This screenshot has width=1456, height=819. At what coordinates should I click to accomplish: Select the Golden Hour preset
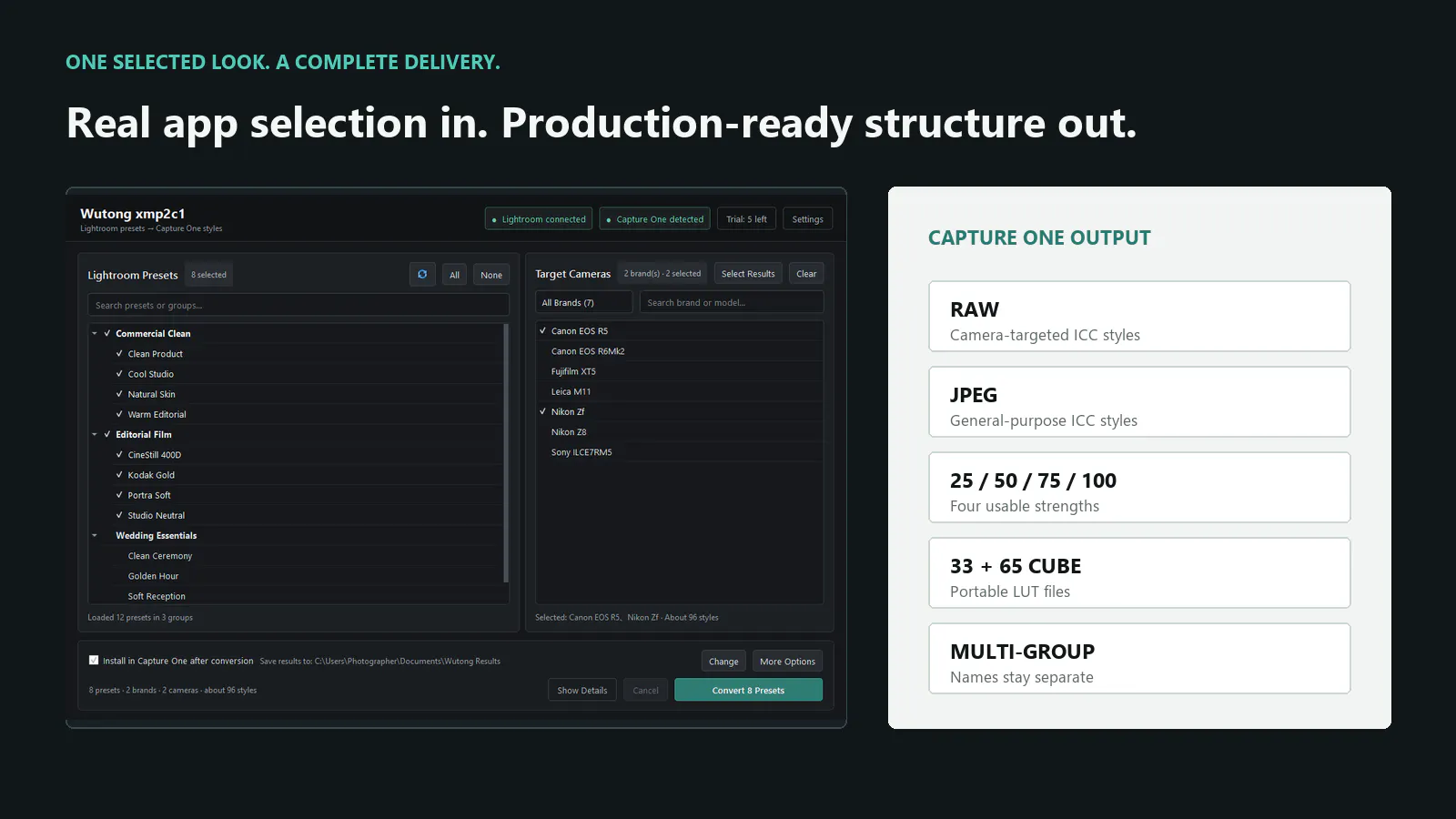pyautogui.click(x=297, y=576)
